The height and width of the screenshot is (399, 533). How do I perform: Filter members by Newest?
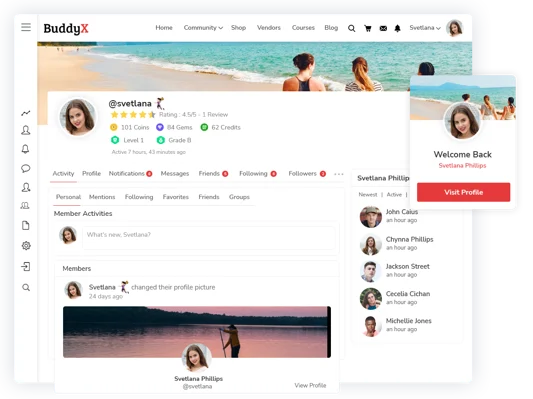[368, 195]
